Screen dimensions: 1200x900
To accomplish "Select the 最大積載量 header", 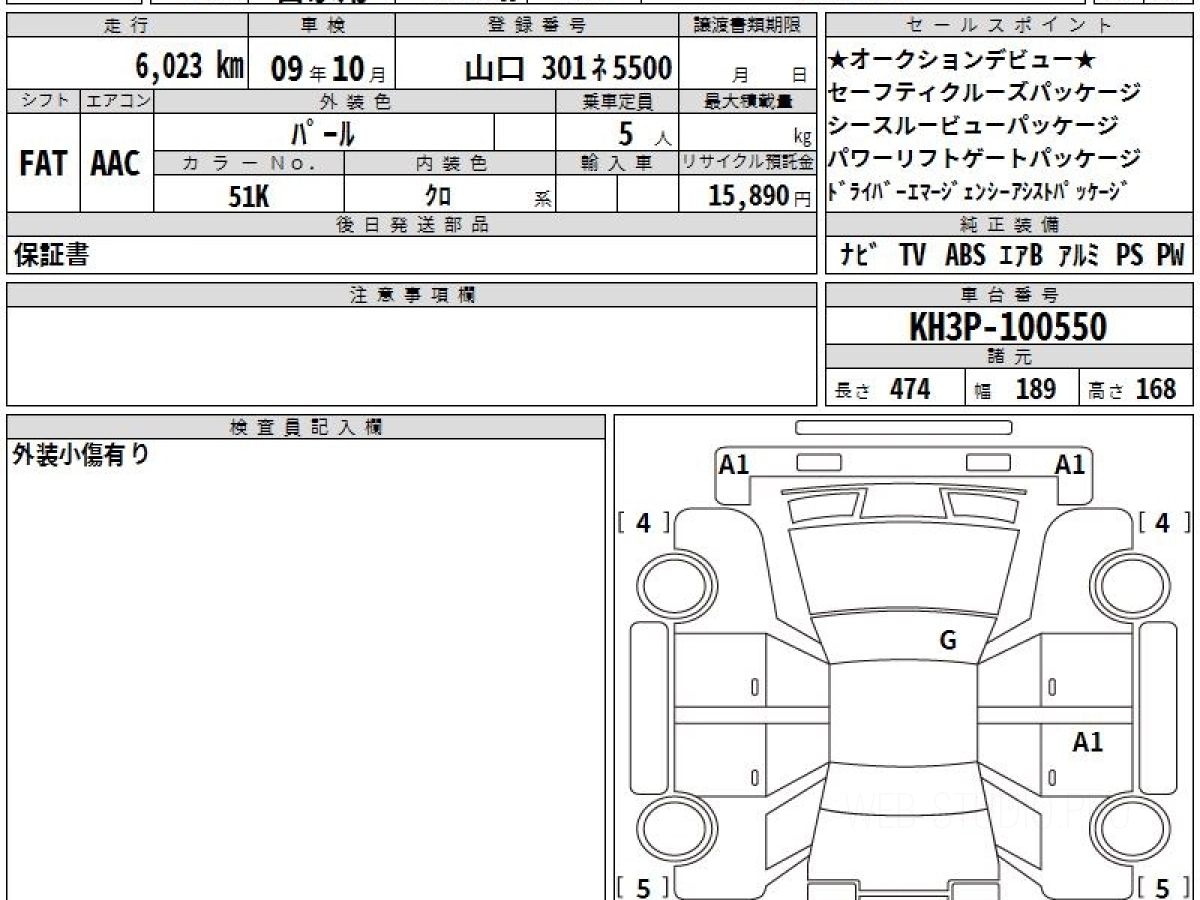I will coord(748,101).
